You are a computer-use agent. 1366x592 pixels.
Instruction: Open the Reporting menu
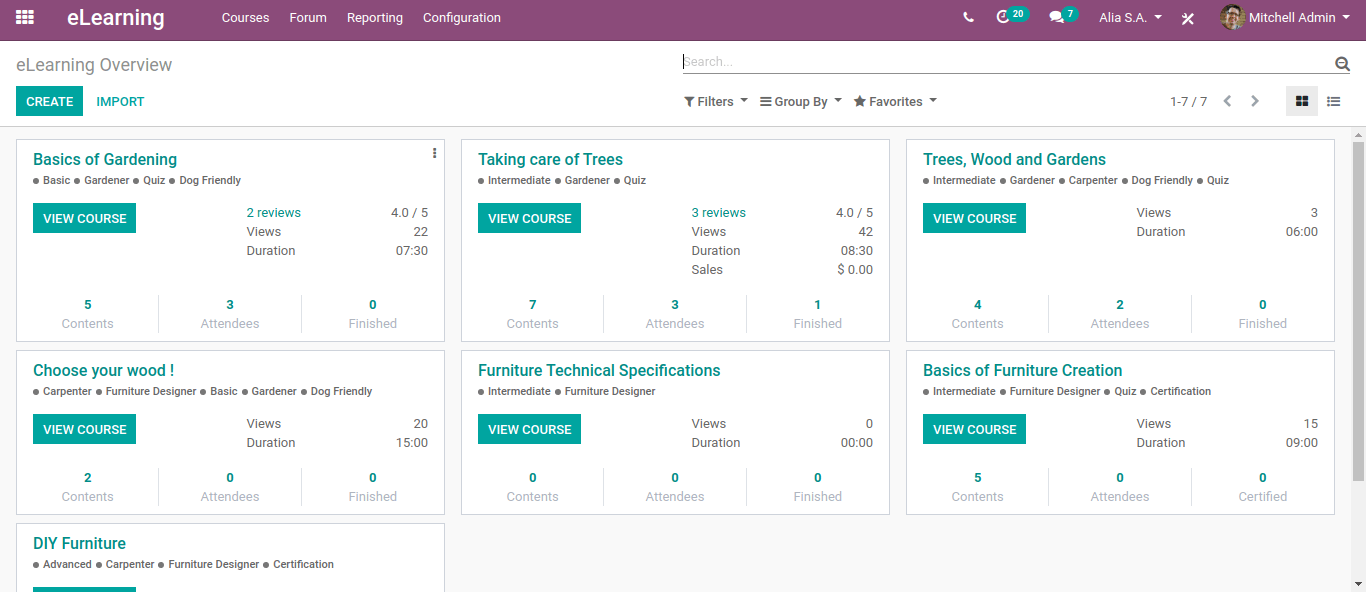coord(375,17)
